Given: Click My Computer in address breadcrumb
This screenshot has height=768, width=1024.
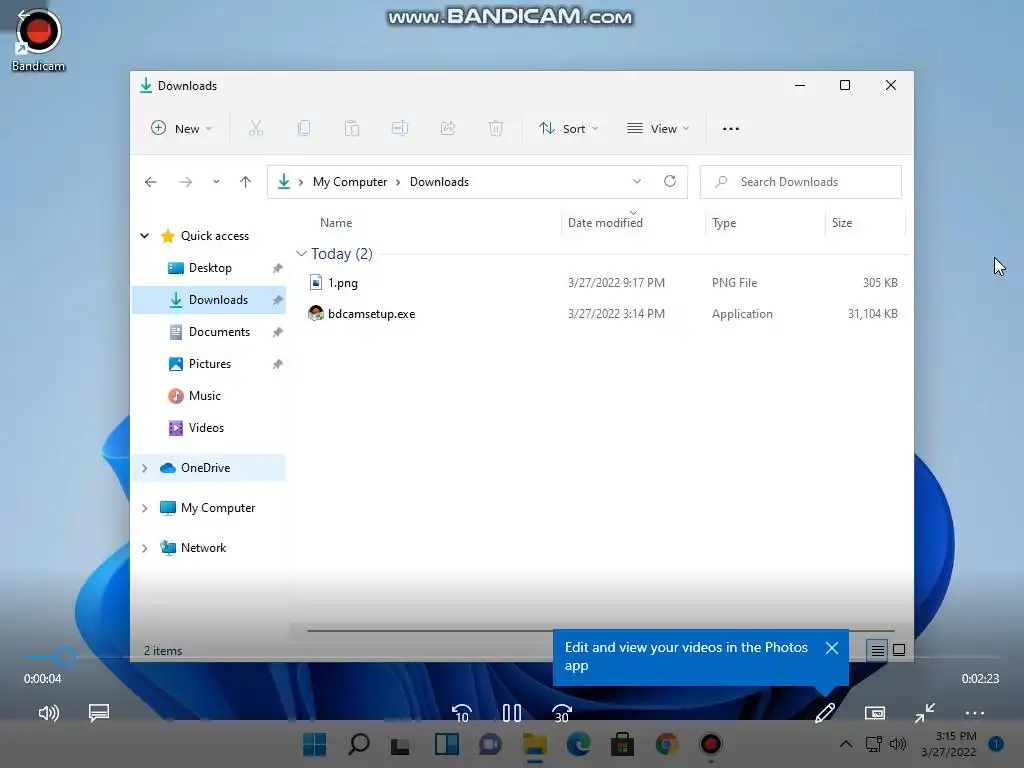Looking at the screenshot, I should coord(349,182).
